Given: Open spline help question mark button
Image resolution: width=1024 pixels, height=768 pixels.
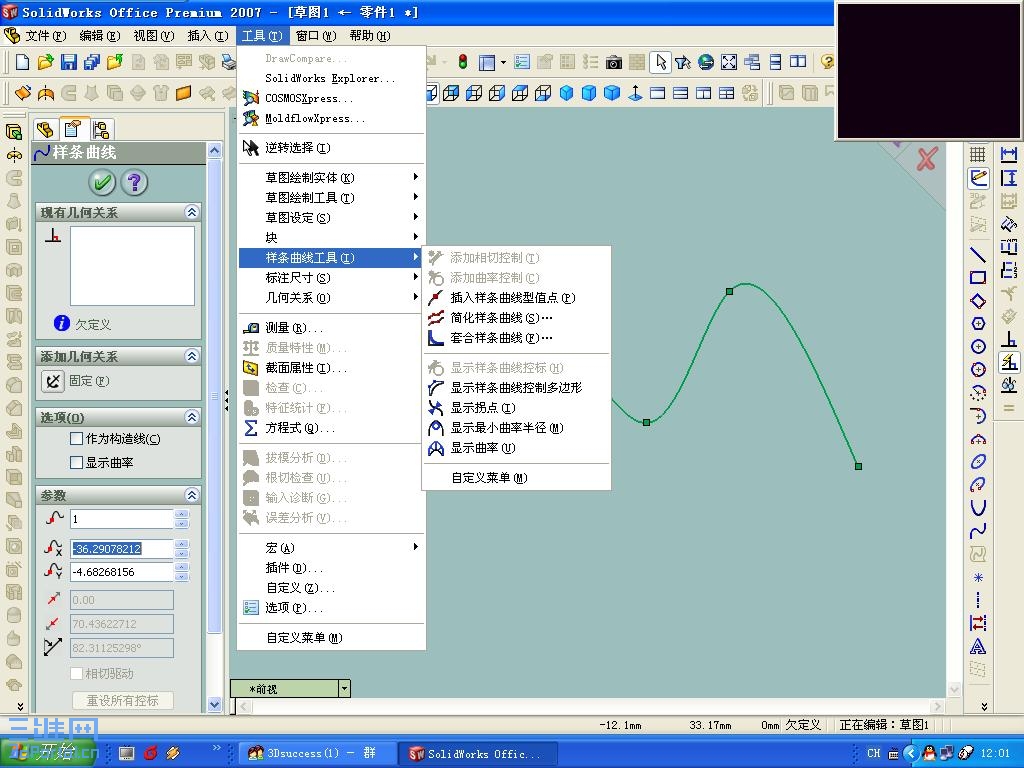Looking at the screenshot, I should tap(135, 182).
